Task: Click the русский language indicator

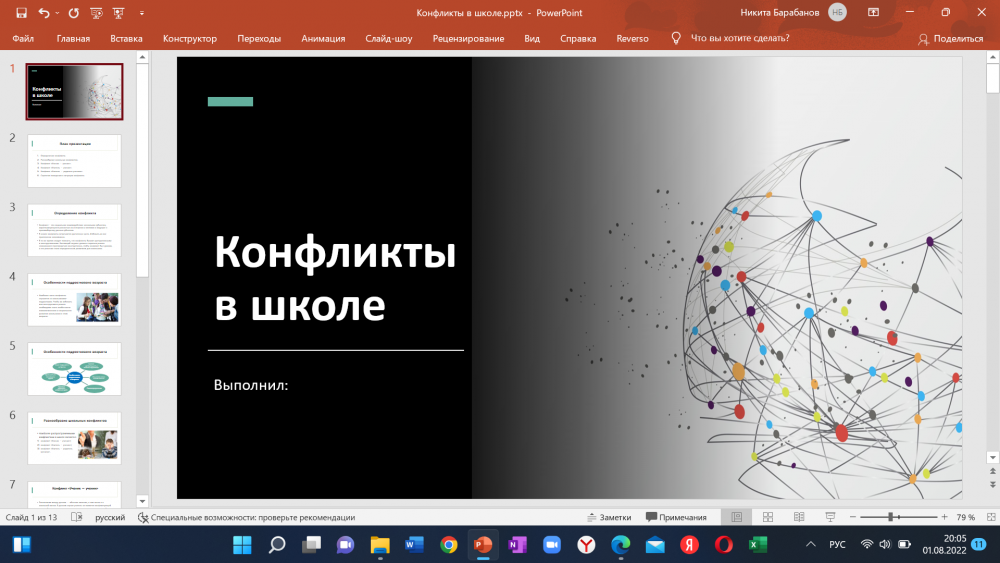Action: click(x=110, y=517)
